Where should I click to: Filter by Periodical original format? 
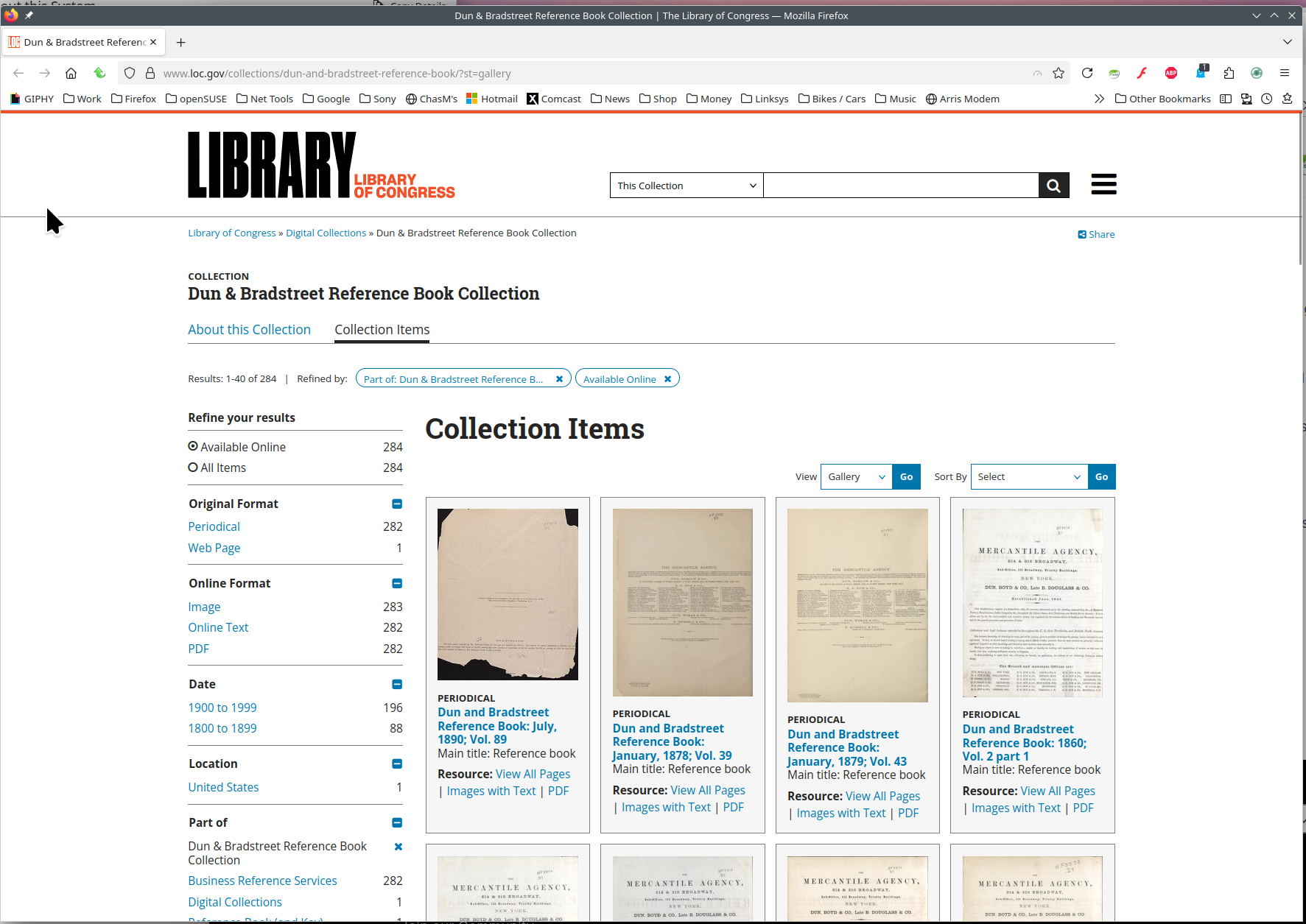pyautogui.click(x=214, y=526)
